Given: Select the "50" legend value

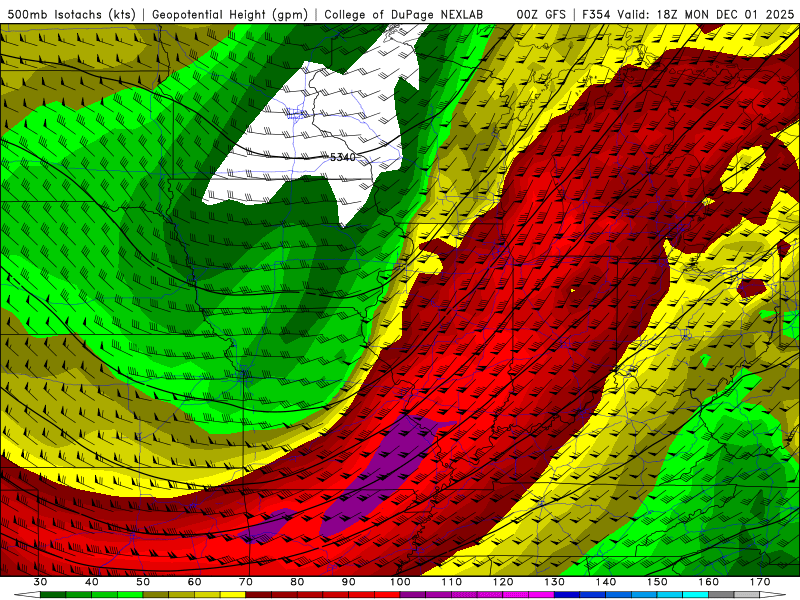Looking at the screenshot, I should point(143,582).
